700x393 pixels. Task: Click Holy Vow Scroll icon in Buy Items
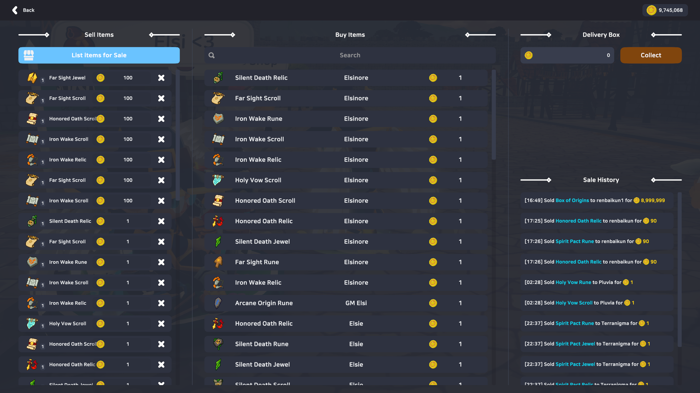click(x=218, y=180)
